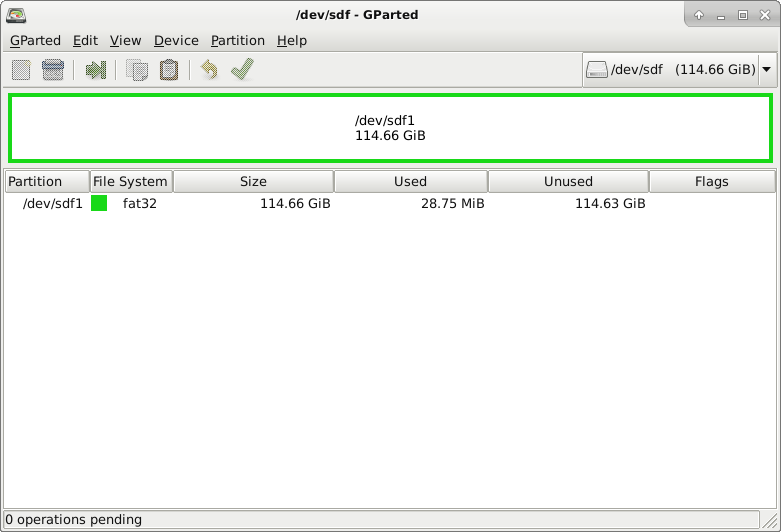Click the Apply all operations checkmark
This screenshot has width=781, height=532.
click(243, 69)
